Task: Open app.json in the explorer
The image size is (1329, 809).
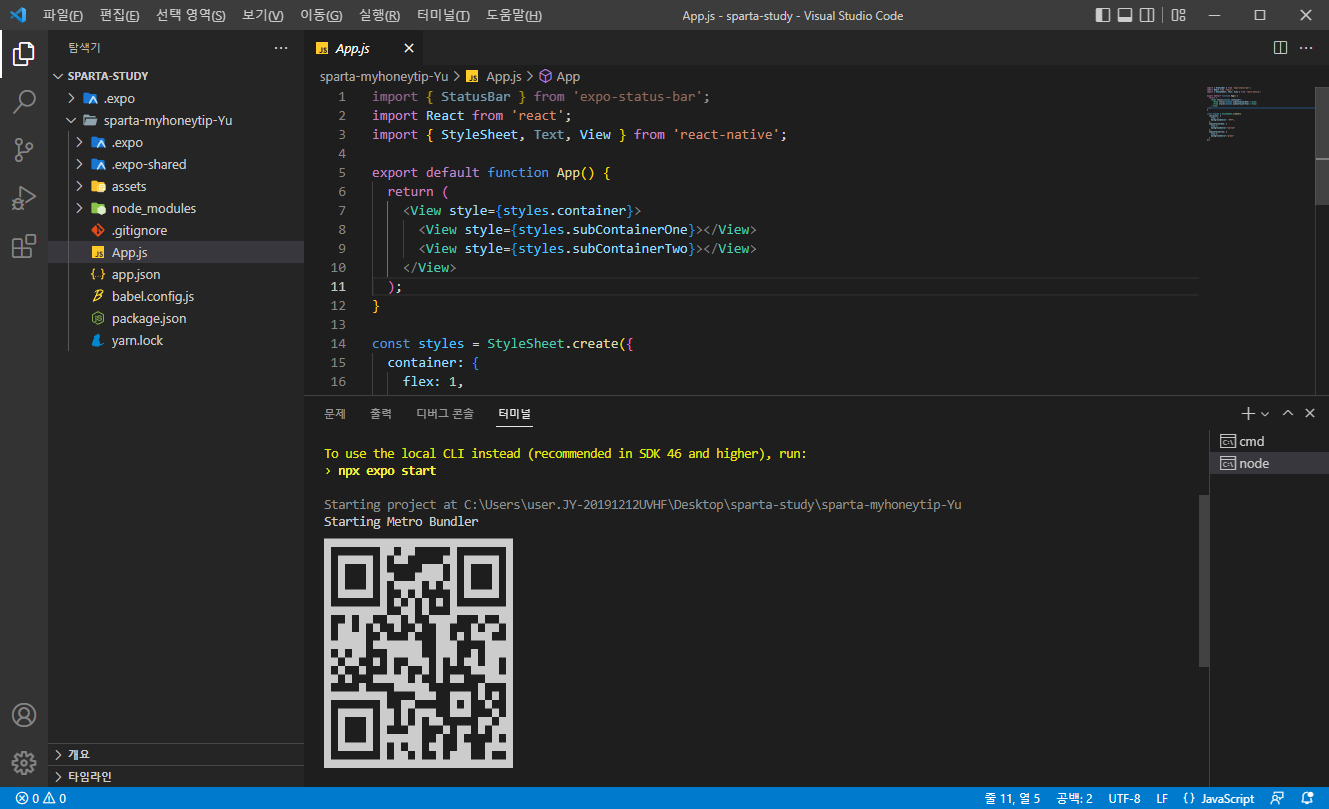Action: 176,274
